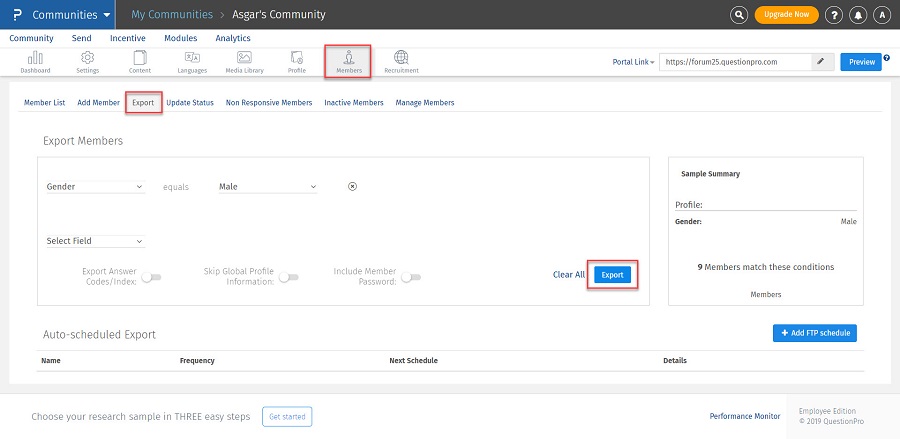Enable Skip Global Profile Information
900x439 pixels.
pyautogui.click(x=288, y=276)
